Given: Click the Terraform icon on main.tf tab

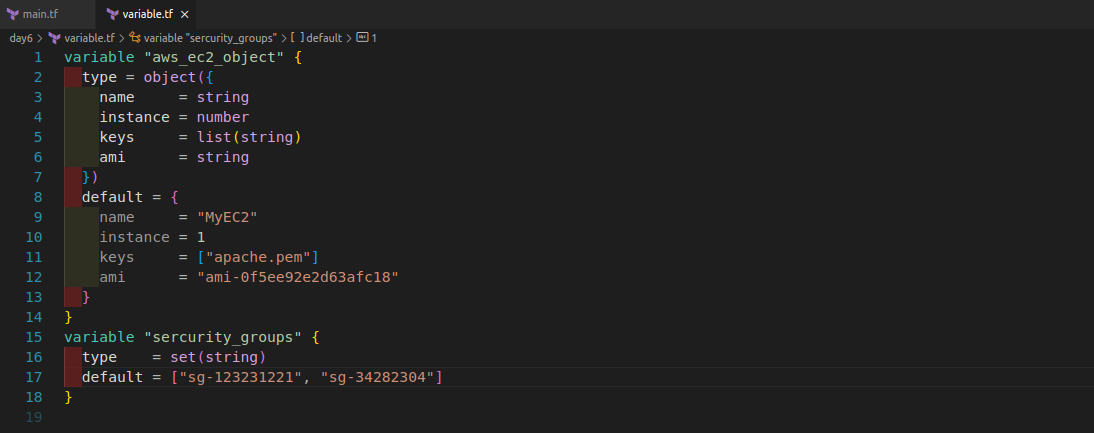Looking at the screenshot, I should click(13, 14).
